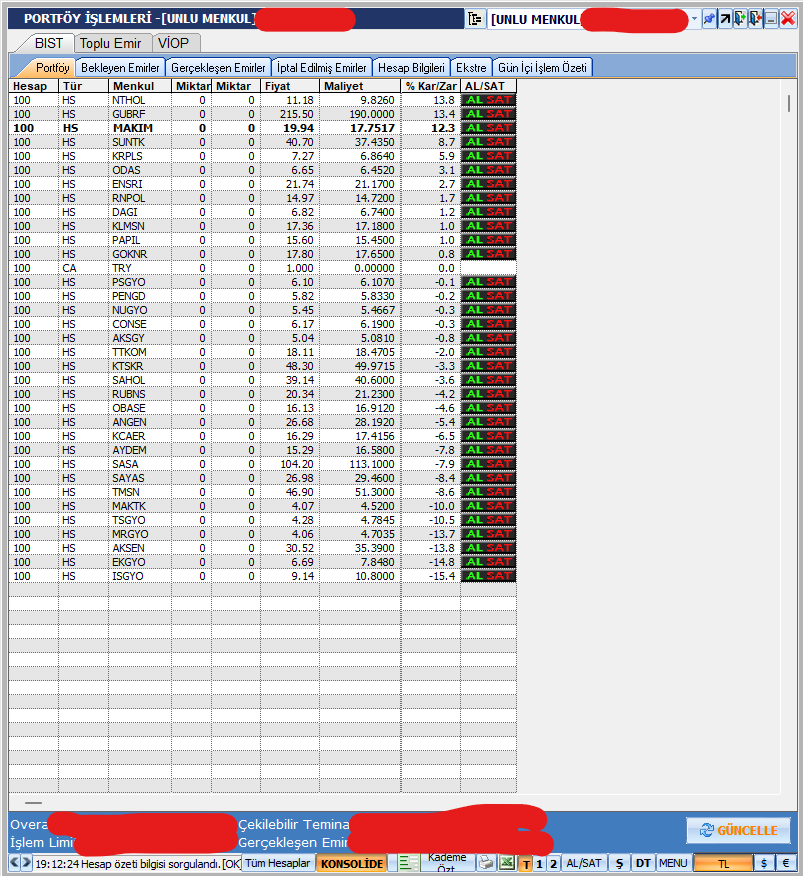Click the door icon with red arrow
The image size is (803, 876).
pyautogui.click(x=756, y=19)
